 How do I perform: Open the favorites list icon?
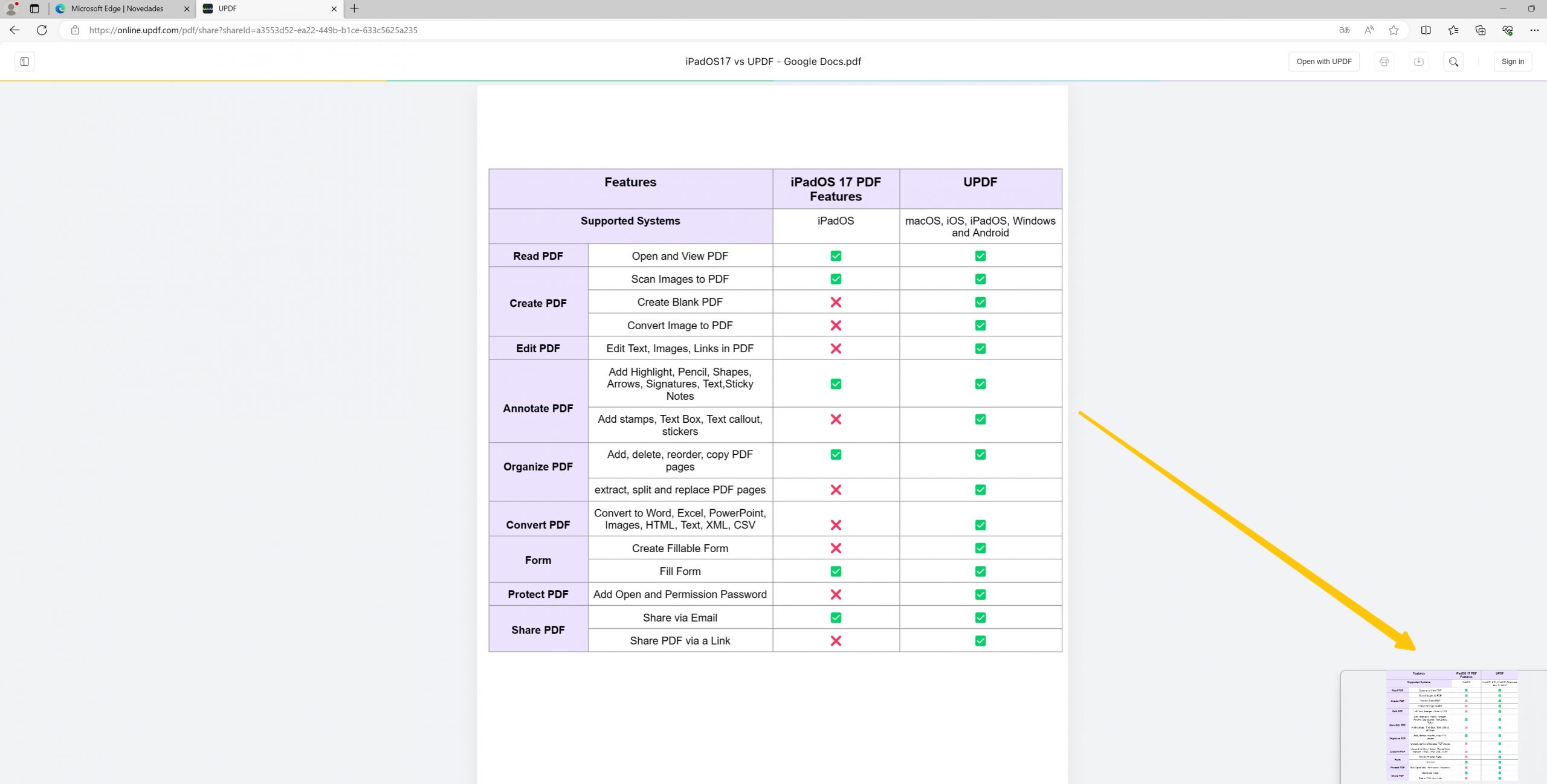point(1453,30)
